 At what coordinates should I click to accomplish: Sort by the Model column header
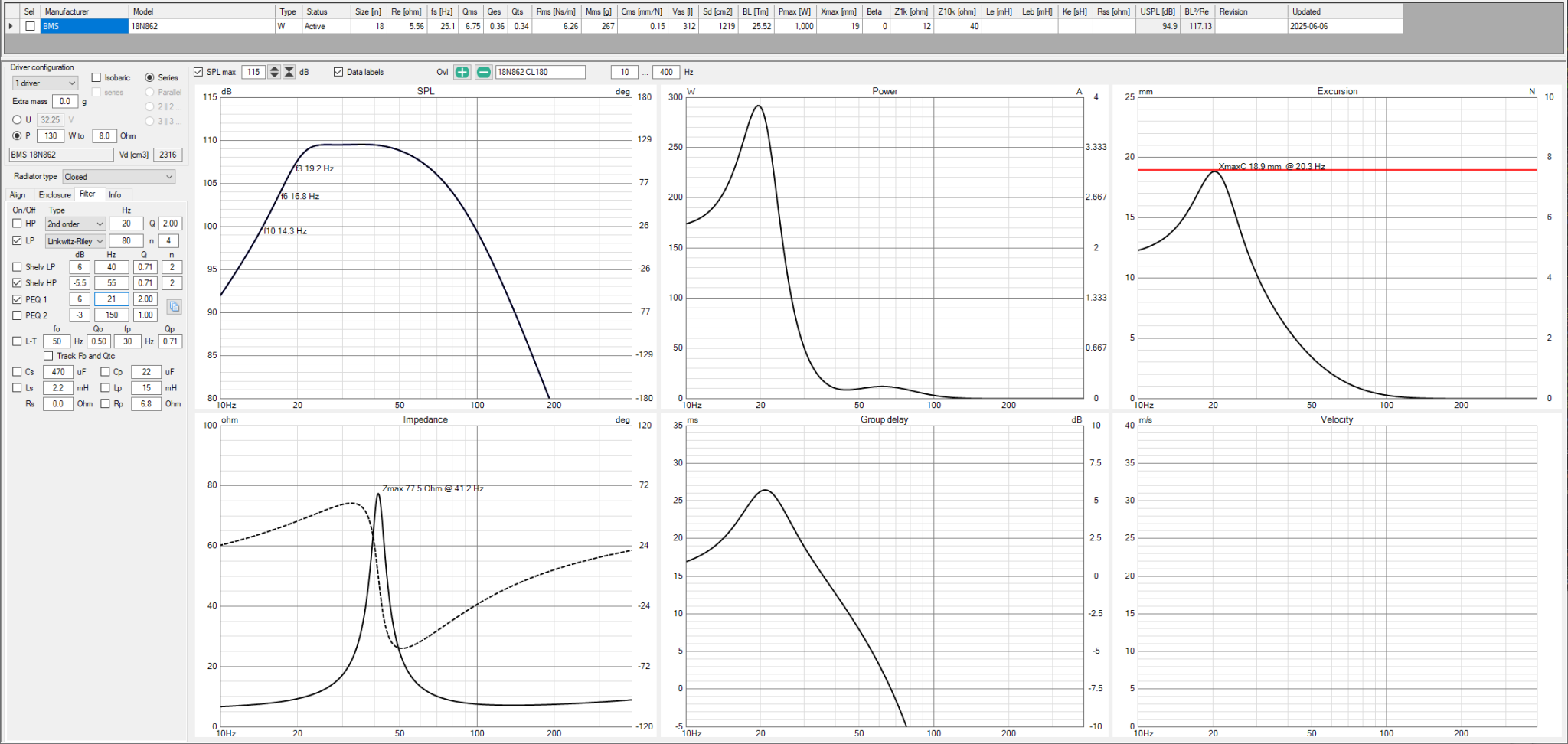click(202, 11)
